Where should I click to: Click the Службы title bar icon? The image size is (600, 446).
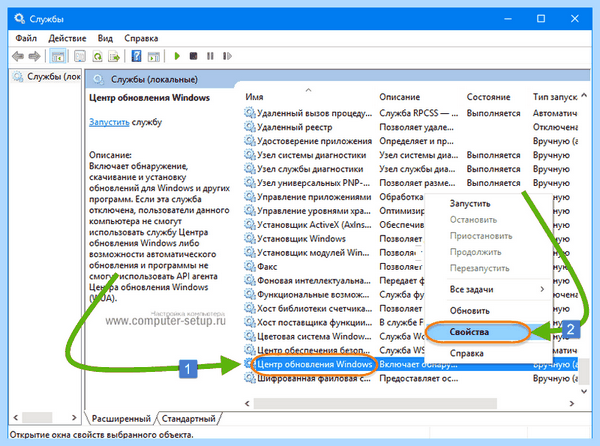[20, 18]
